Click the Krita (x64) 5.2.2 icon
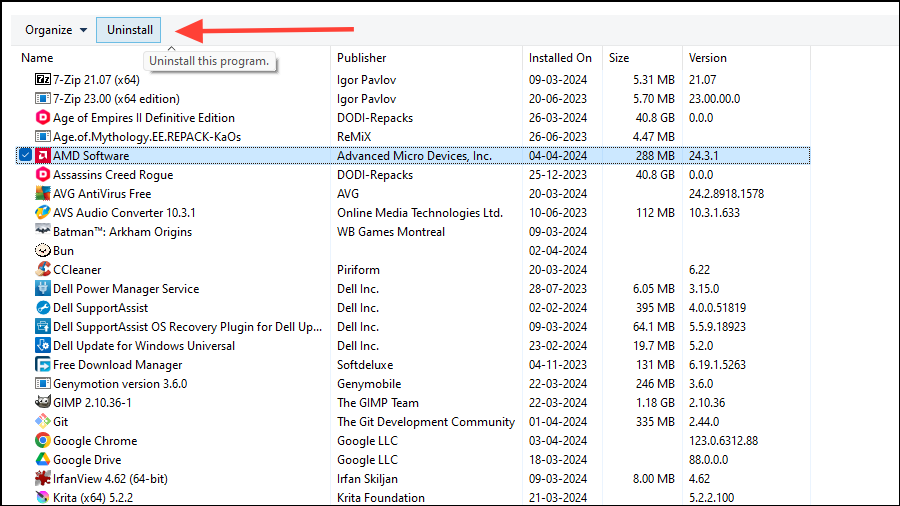900x506 pixels. pyautogui.click(x=42, y=497)
